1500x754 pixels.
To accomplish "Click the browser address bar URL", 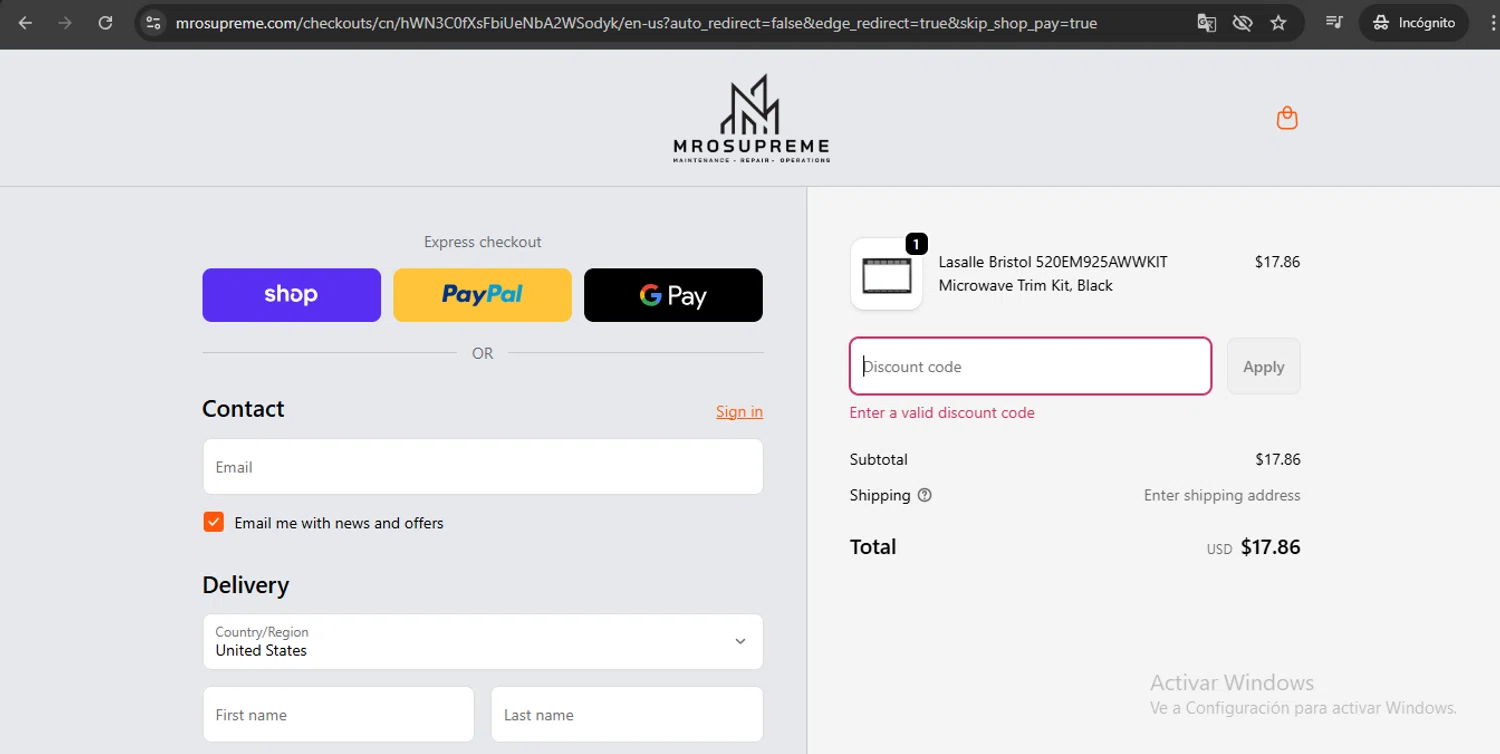I will coord(636,22).
